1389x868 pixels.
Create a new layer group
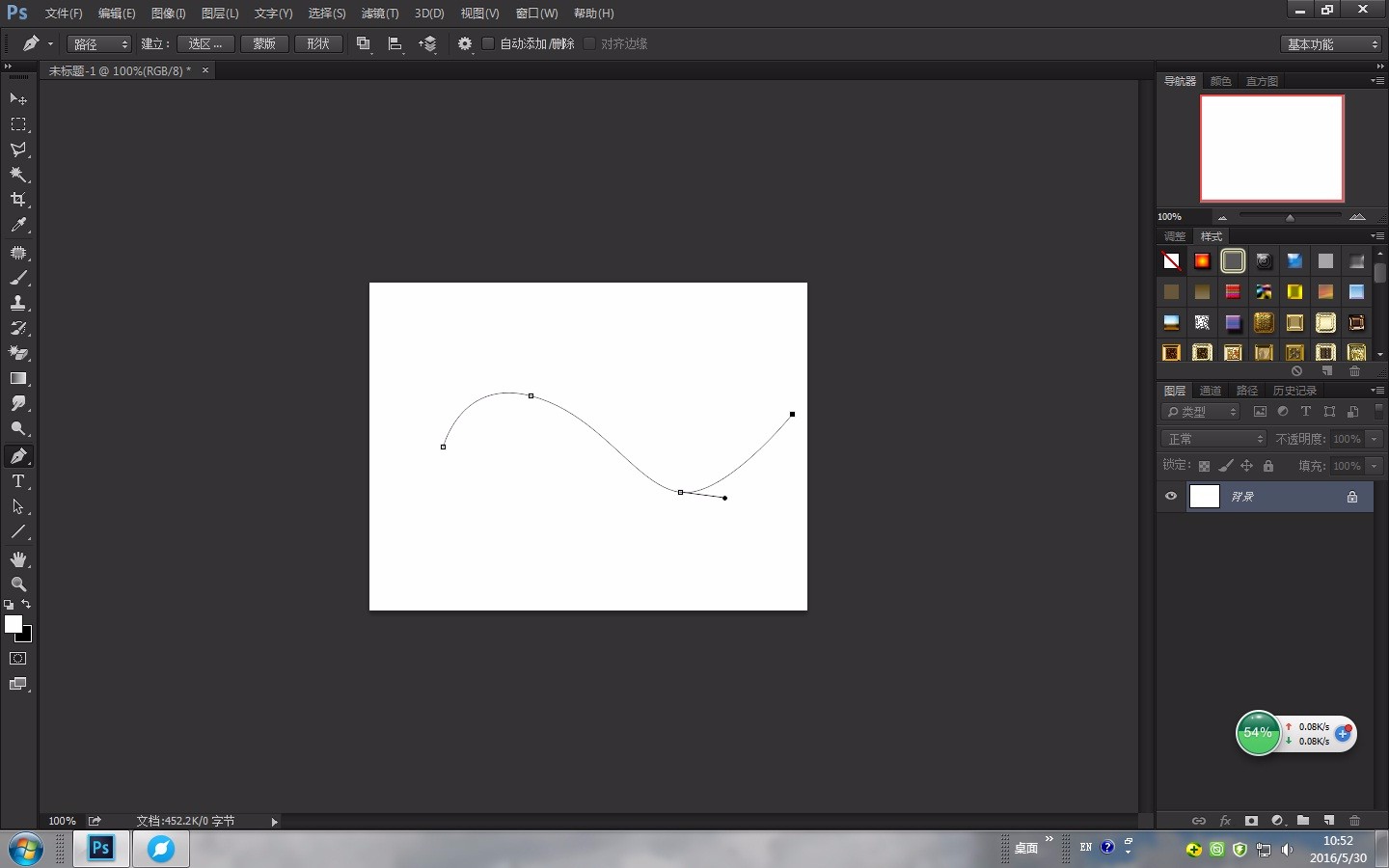coord(1303,821)
